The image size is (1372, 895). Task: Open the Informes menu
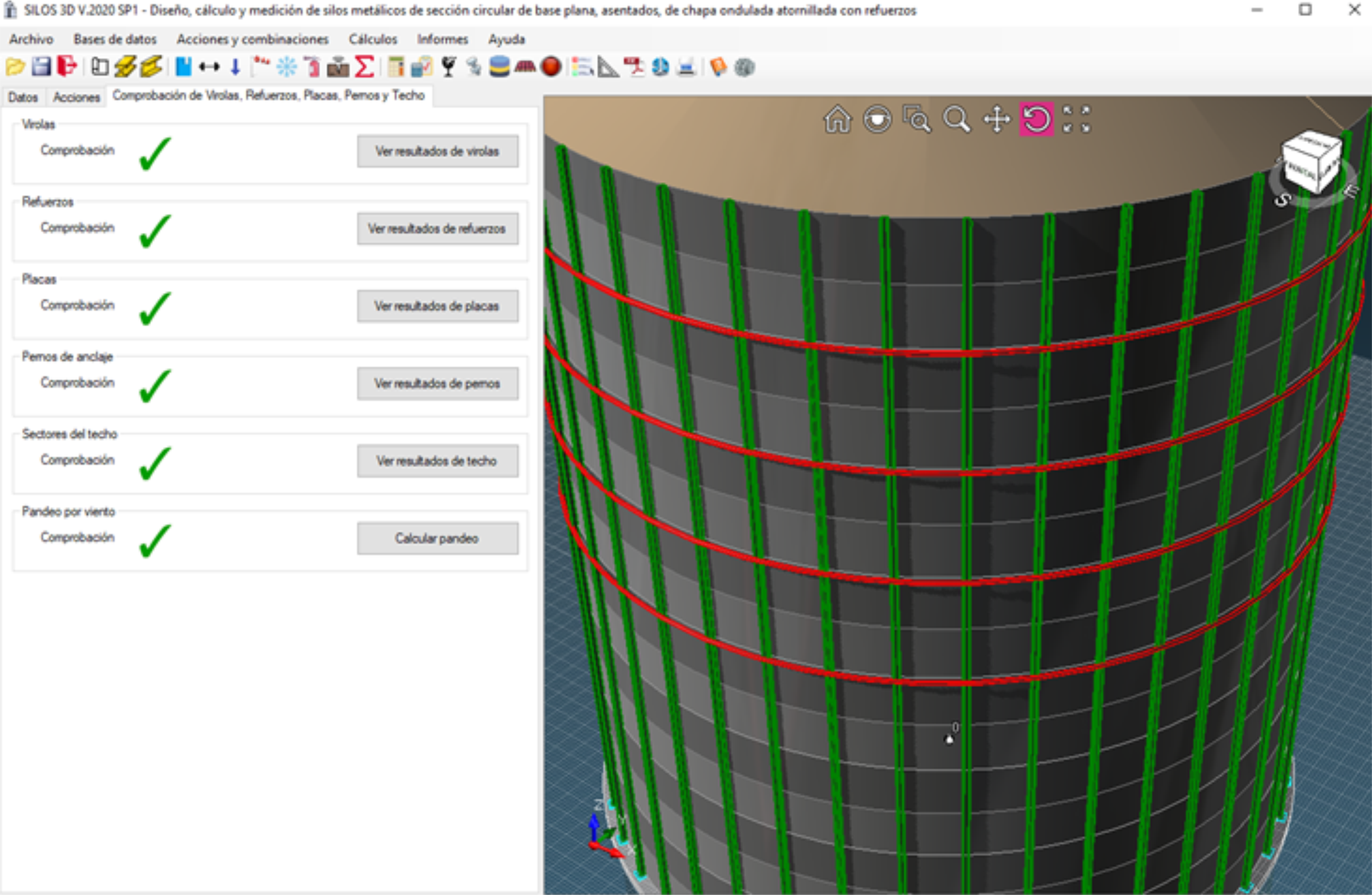[x=442, y=39]
